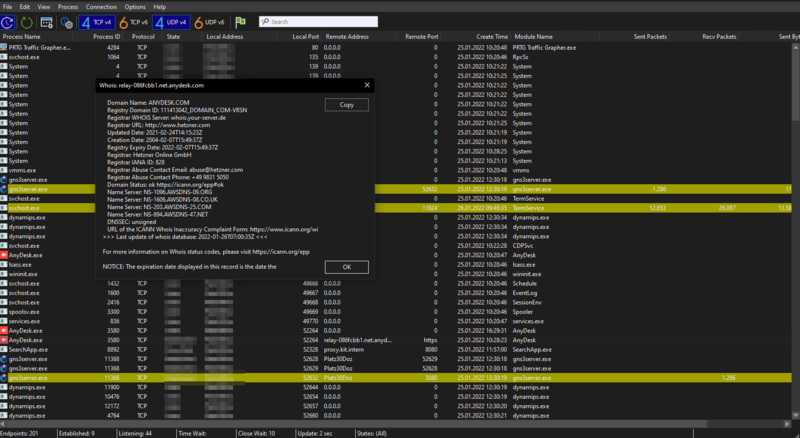This screenshot has width=800, height=438.
Task: Click into the Search field
Action: point(330,21)
